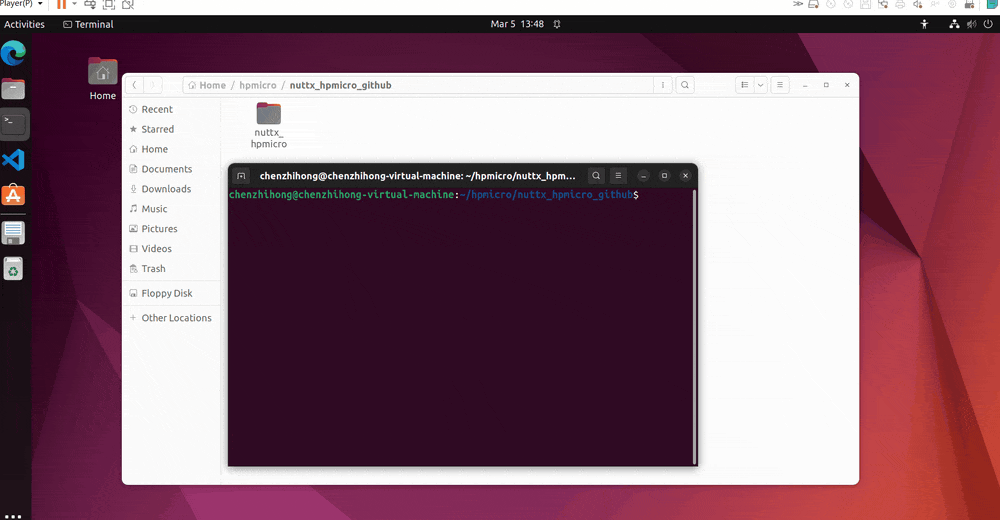Pause the VM with the Player pause button
Screen dimensions: 1000x520
pyautogui.click(x=61, y=4)
